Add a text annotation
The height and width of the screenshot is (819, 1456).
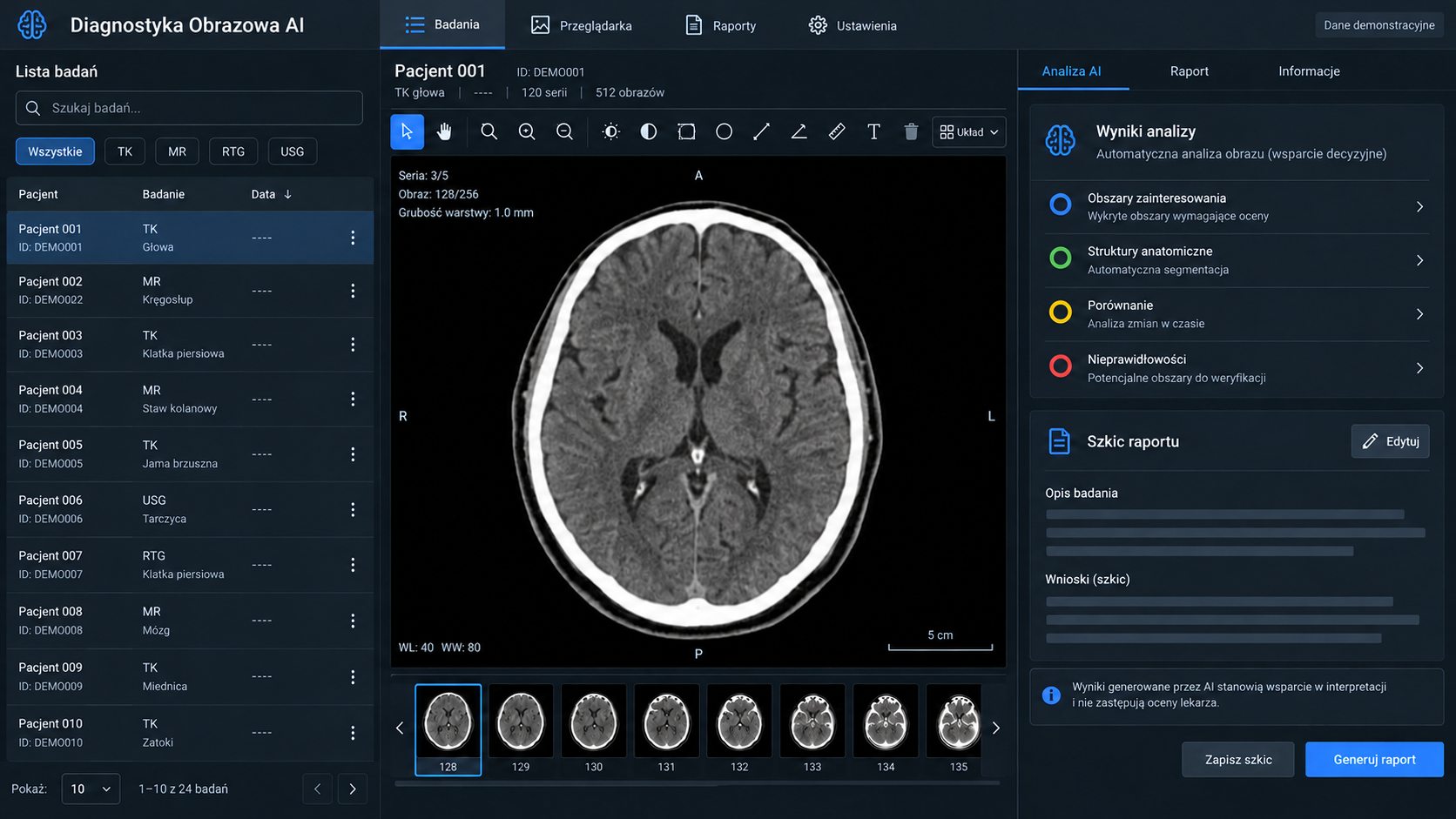point(873,131)
